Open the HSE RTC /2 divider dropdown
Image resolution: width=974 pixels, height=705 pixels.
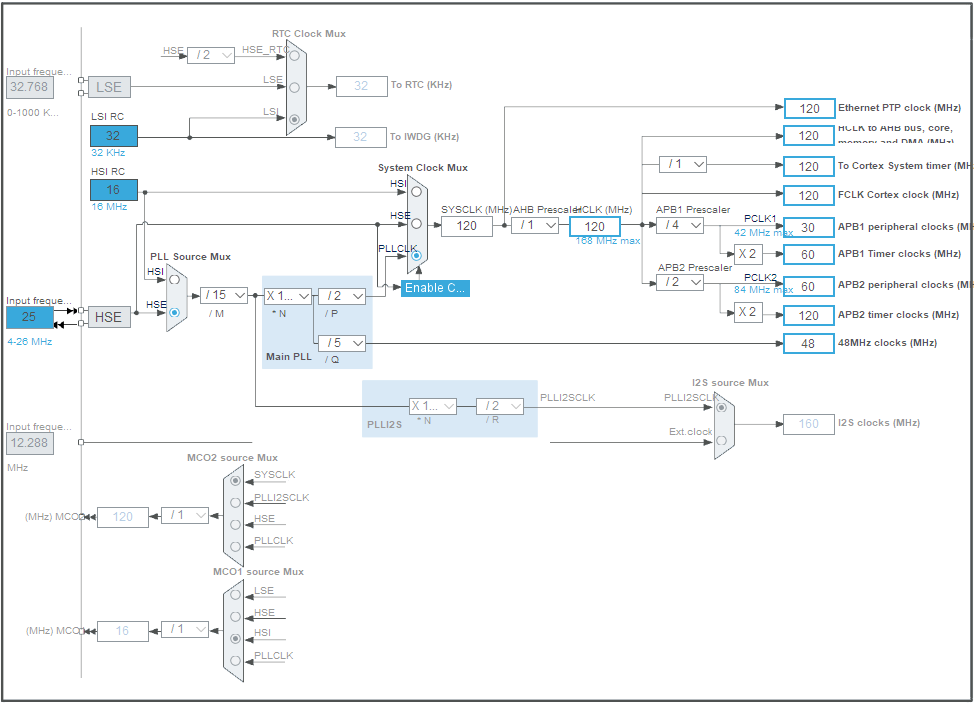click(x=211, y=55)
